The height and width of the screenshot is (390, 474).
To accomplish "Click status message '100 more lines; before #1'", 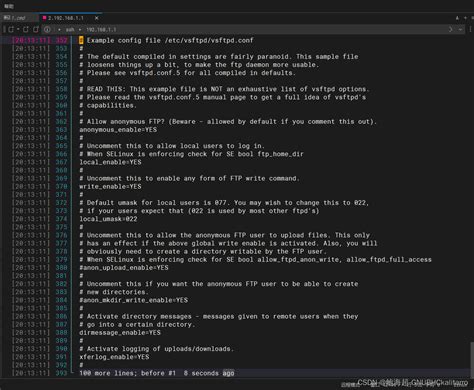I will click(x=127, y=373).
